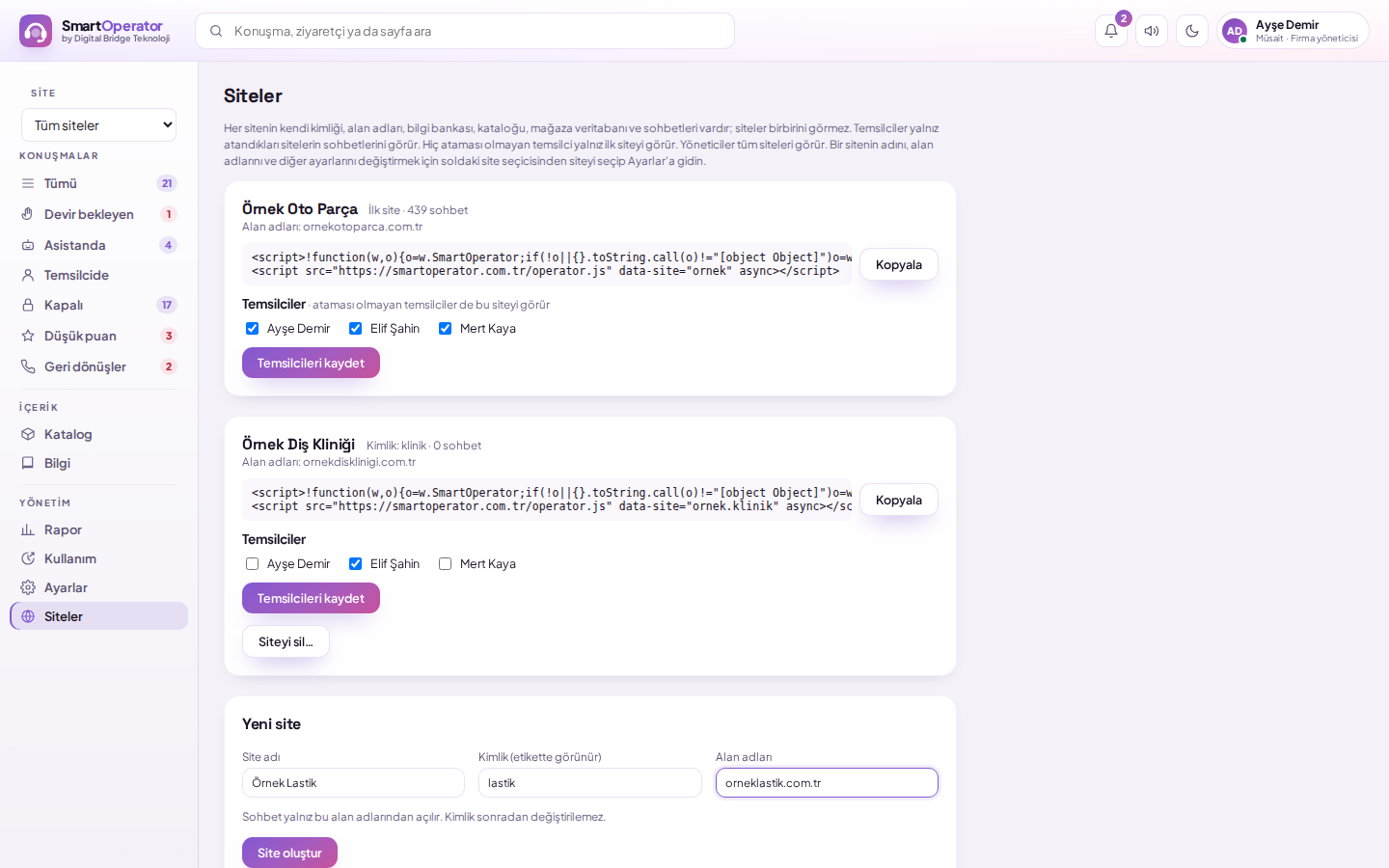Click the Devir bekleyen hand icon

coord(28,214)
